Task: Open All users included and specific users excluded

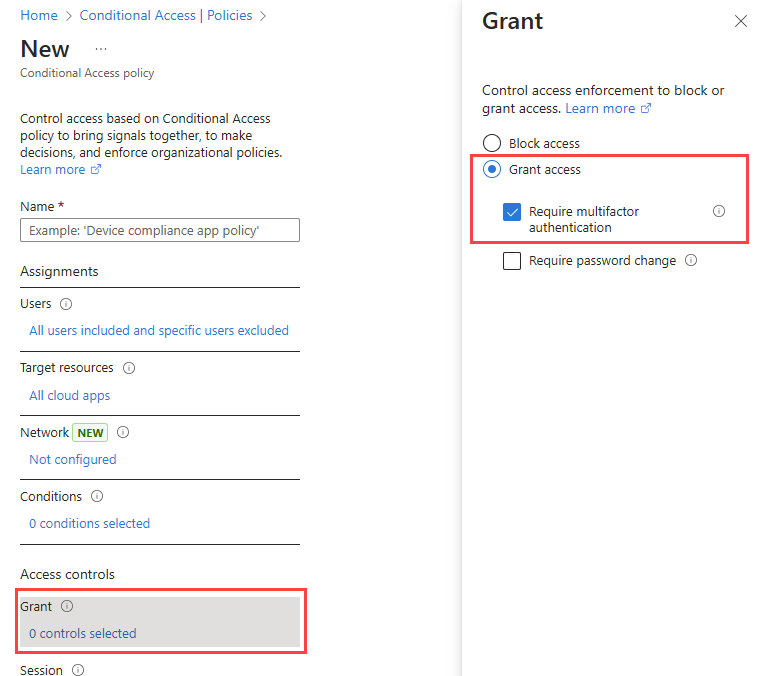Action: click(x=159, y=330)
